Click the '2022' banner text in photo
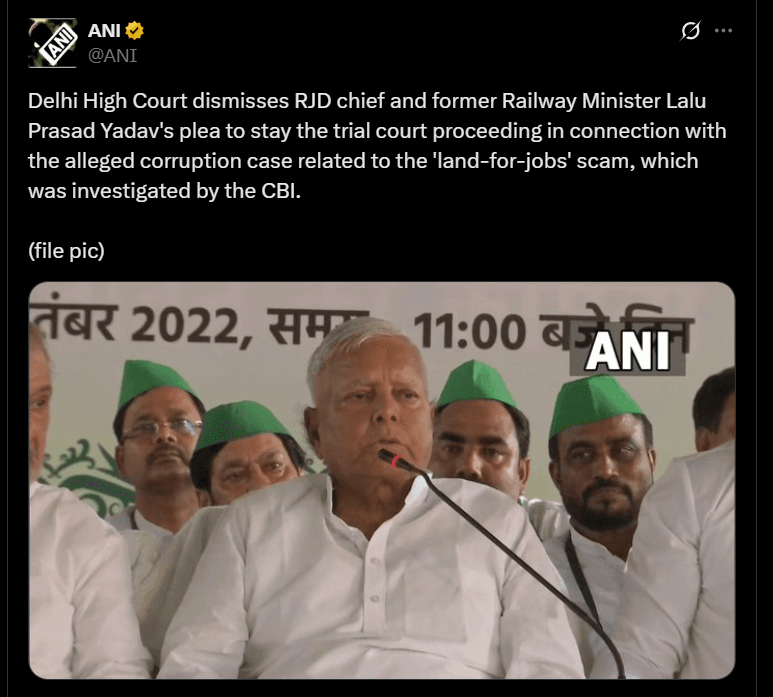This screenshot has height=697, width=773. coord(191,326)
